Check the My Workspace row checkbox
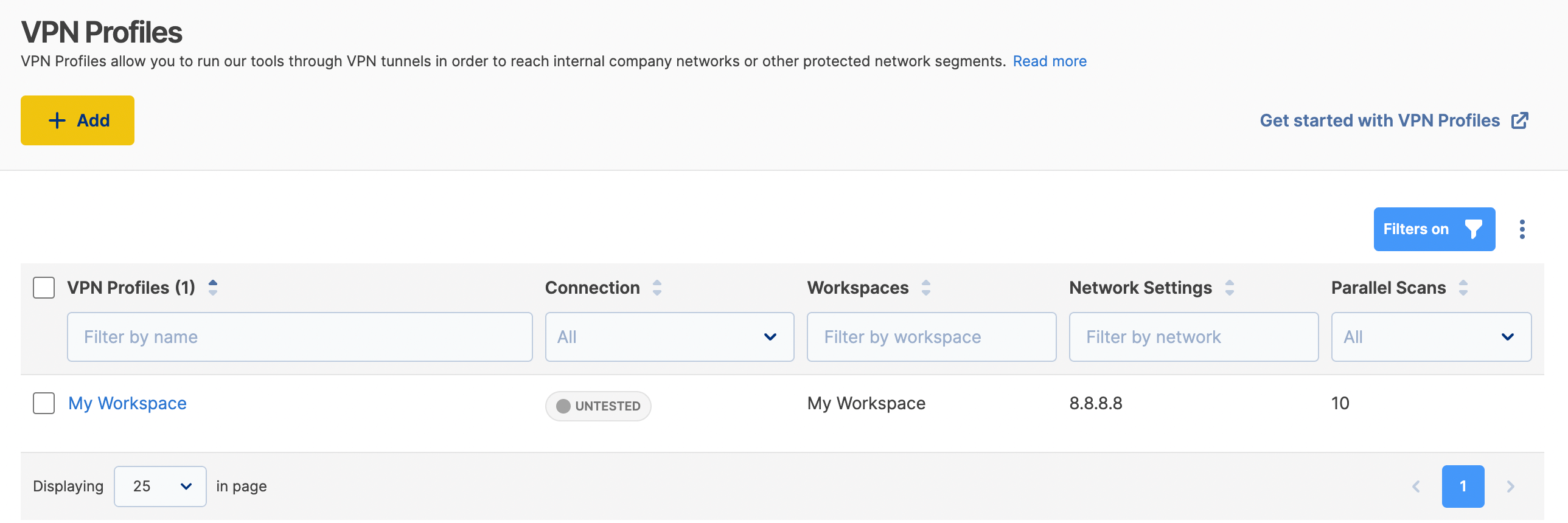The height and width of the screenshot is (523, 1568). 44,403
